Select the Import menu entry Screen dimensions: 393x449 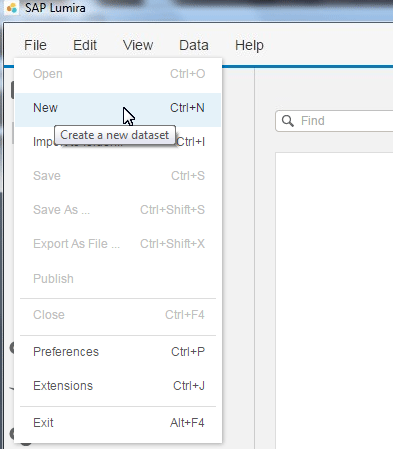(x=118, y=142)
